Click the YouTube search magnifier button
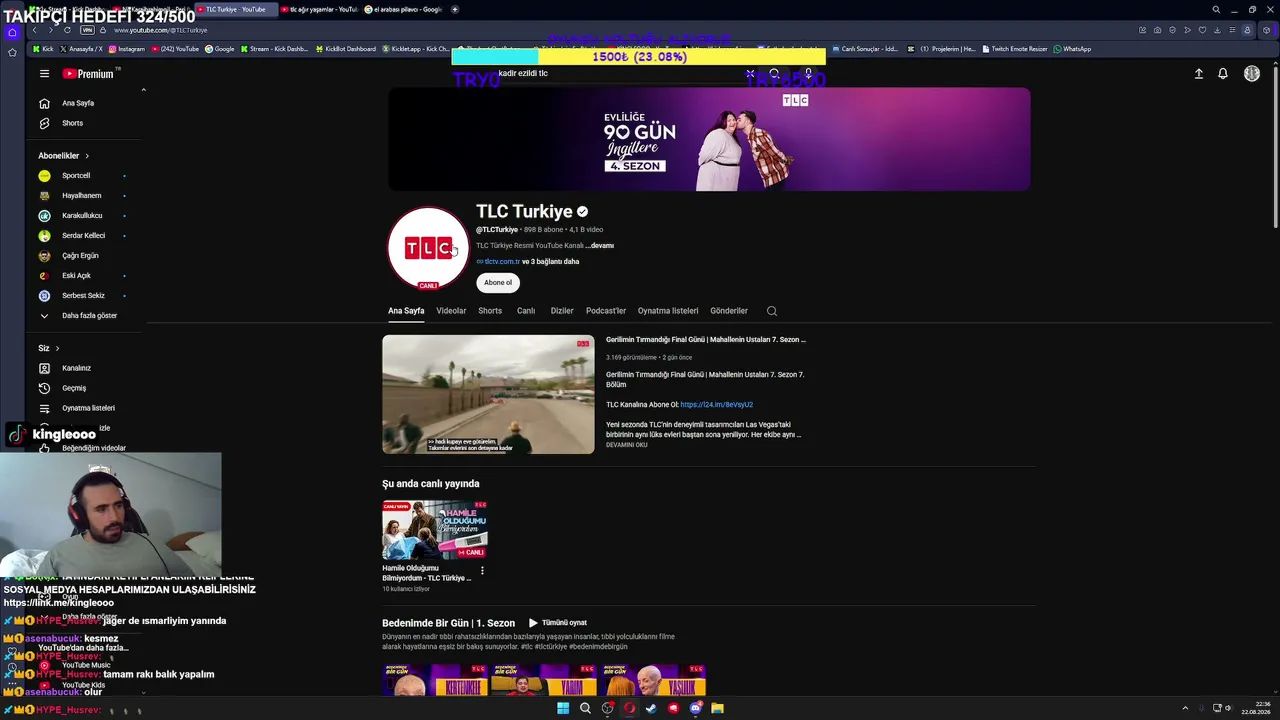 [x=774, y=73]
